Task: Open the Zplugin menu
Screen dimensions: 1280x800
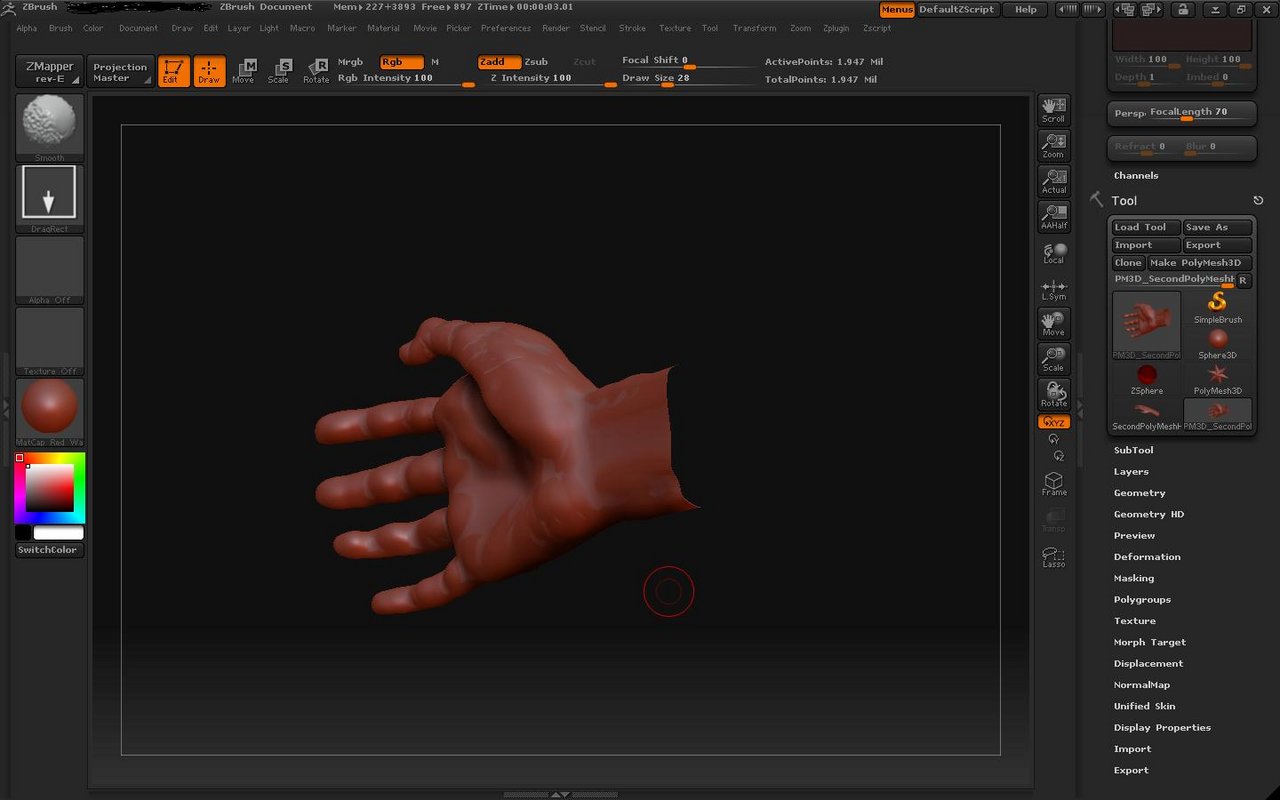Action: [836, 28]
